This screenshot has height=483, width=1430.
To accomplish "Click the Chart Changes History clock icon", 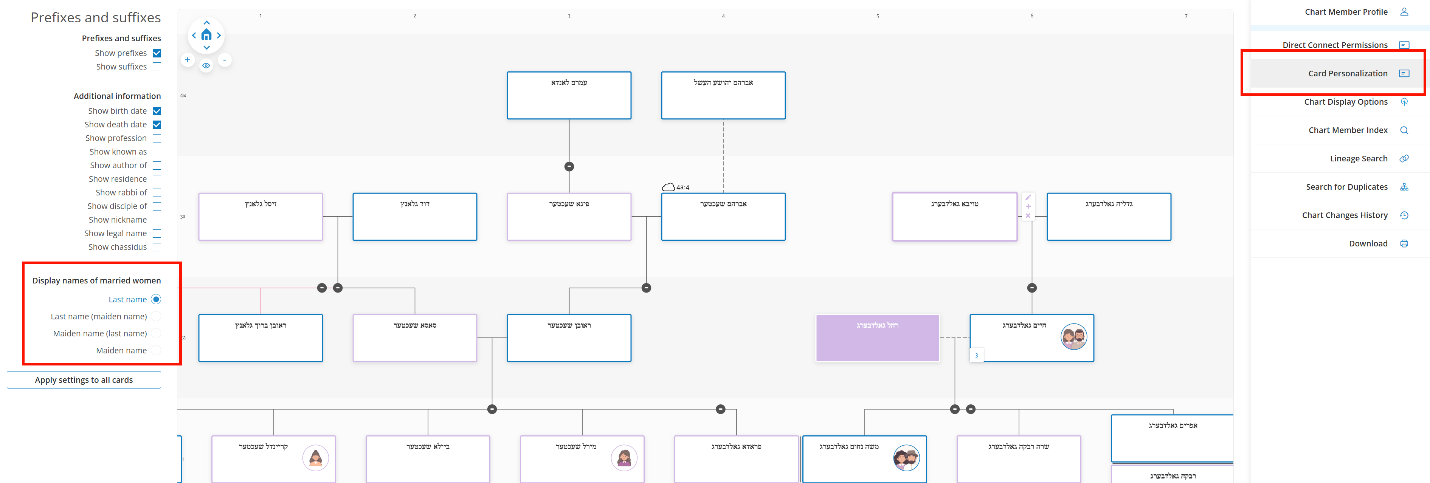I will tap(1404, 215).
